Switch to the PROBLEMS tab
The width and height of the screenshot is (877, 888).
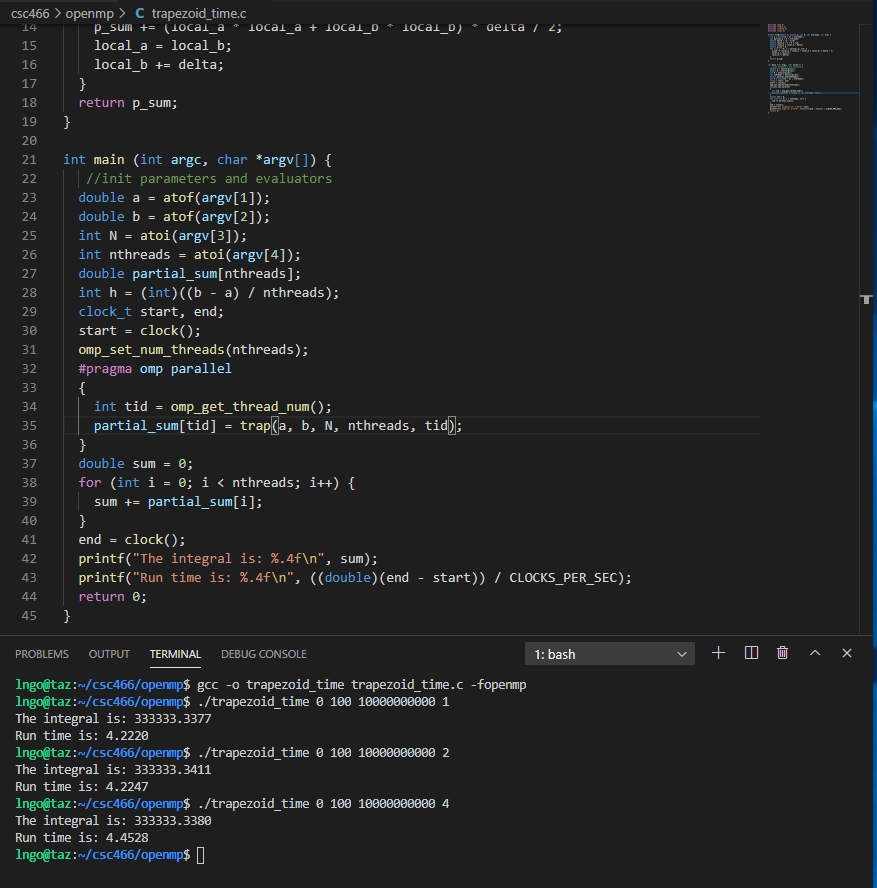click(42, 654)
